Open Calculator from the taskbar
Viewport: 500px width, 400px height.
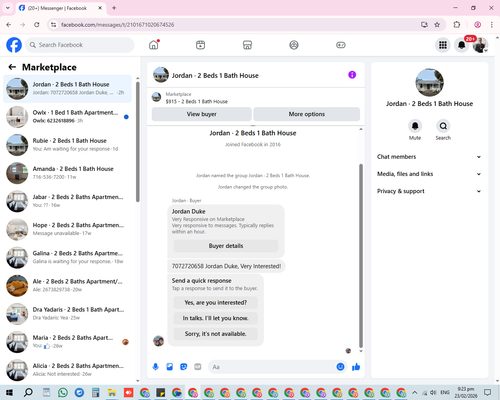[x=96, y=392]
